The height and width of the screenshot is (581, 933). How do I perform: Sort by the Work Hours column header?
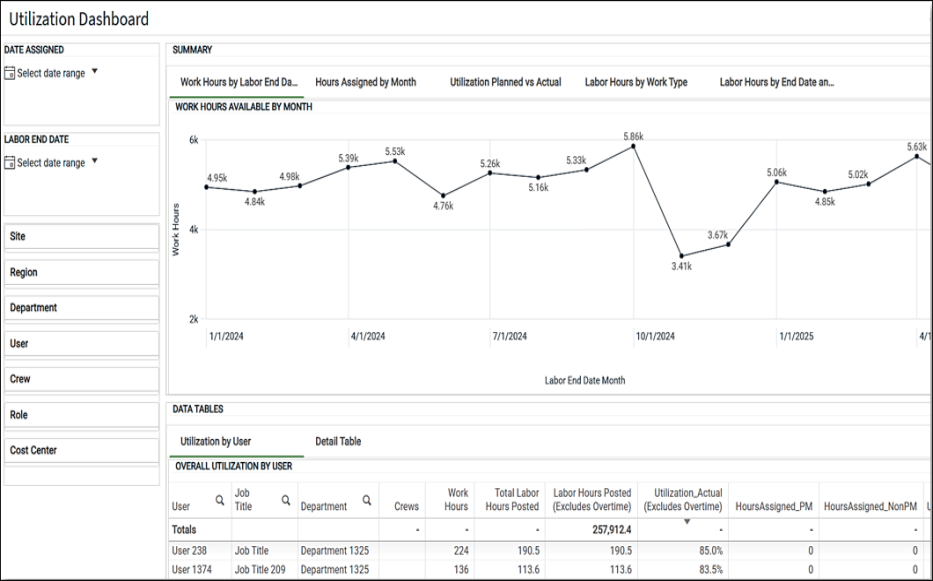point(457,499)
